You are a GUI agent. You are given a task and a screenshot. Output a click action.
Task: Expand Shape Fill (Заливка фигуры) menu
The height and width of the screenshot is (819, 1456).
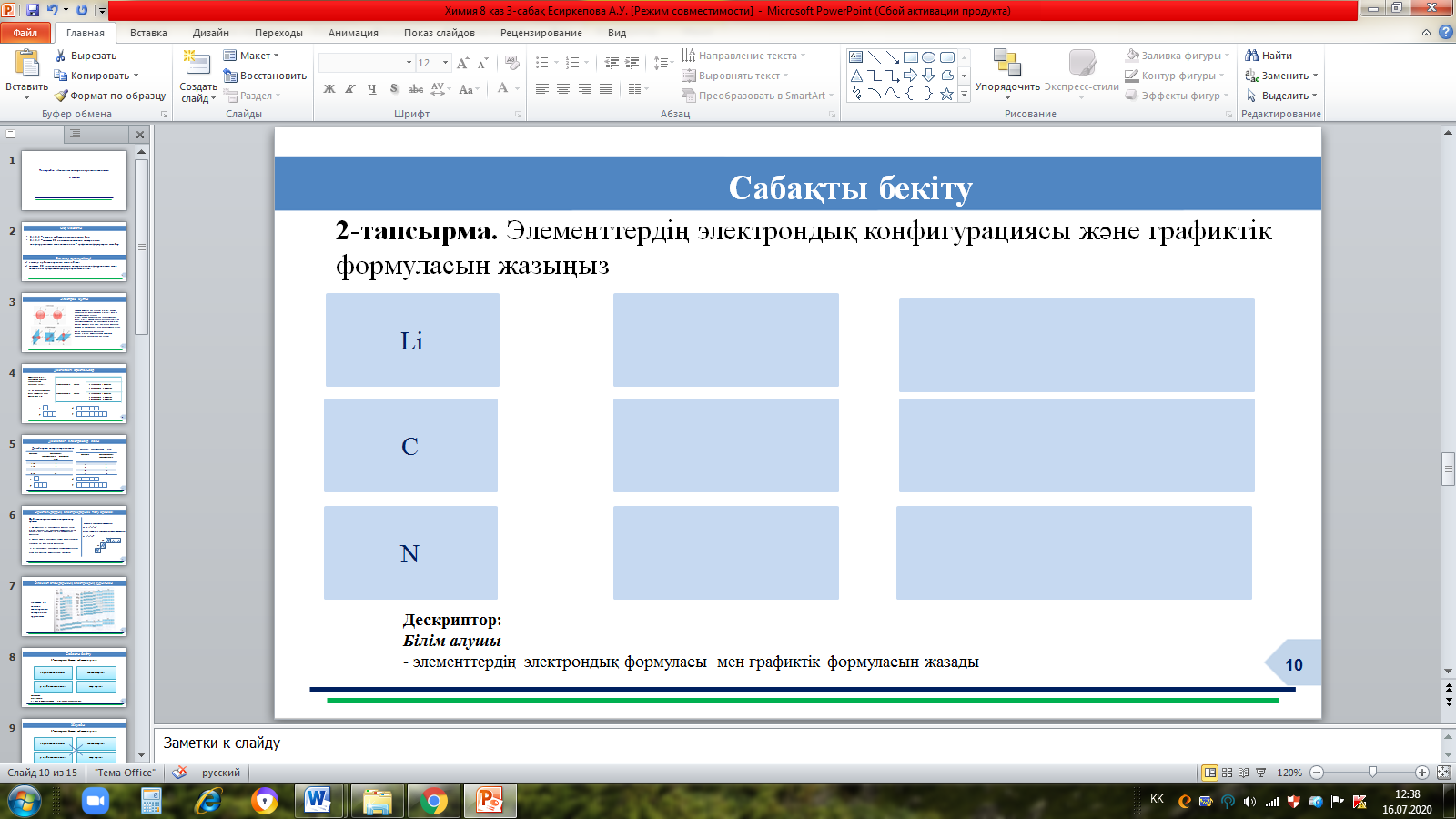[1179, 56]
